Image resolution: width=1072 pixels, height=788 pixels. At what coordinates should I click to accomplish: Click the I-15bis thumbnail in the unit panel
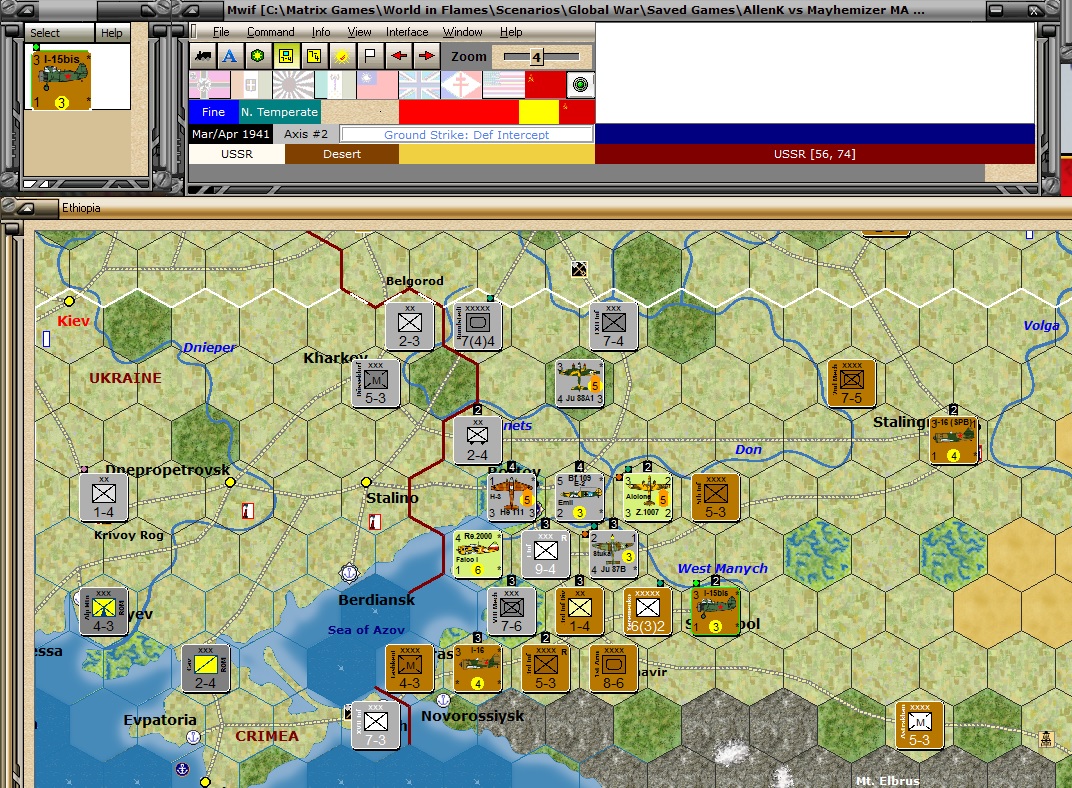[x=62, y=80]
